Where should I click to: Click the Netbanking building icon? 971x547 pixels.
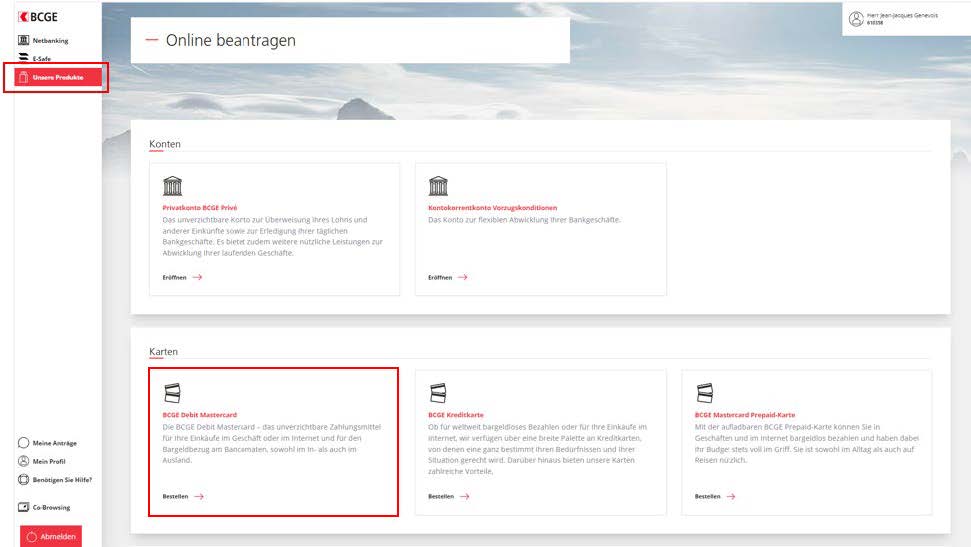point(24,40)
